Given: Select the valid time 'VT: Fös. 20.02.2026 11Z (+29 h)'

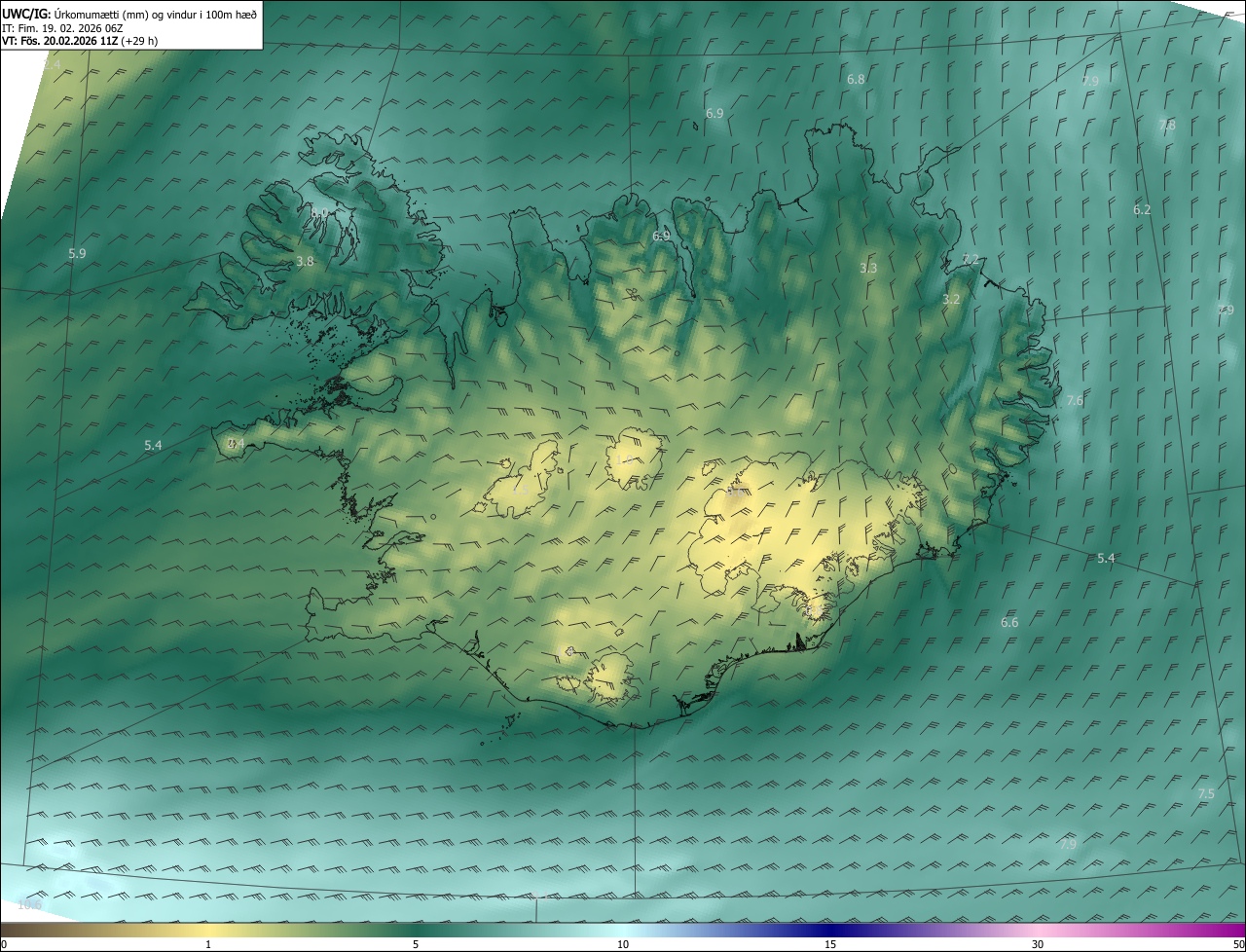Looking at the screenshot, I should (x=80, y=41).
